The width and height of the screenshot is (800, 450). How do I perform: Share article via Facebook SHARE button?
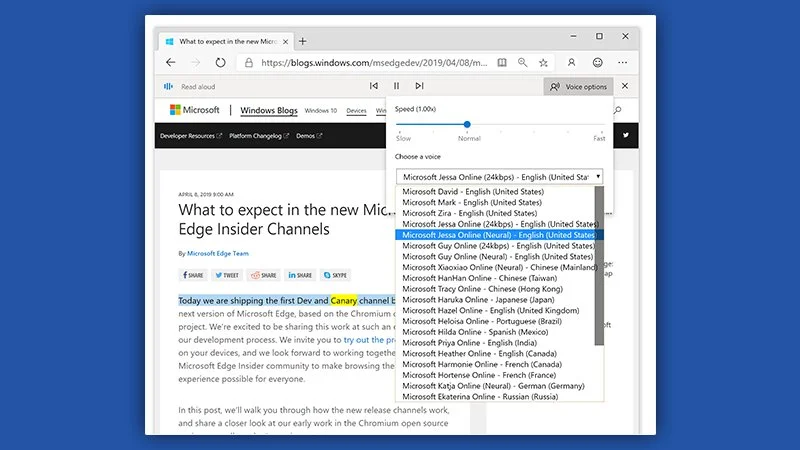point(193,275)
